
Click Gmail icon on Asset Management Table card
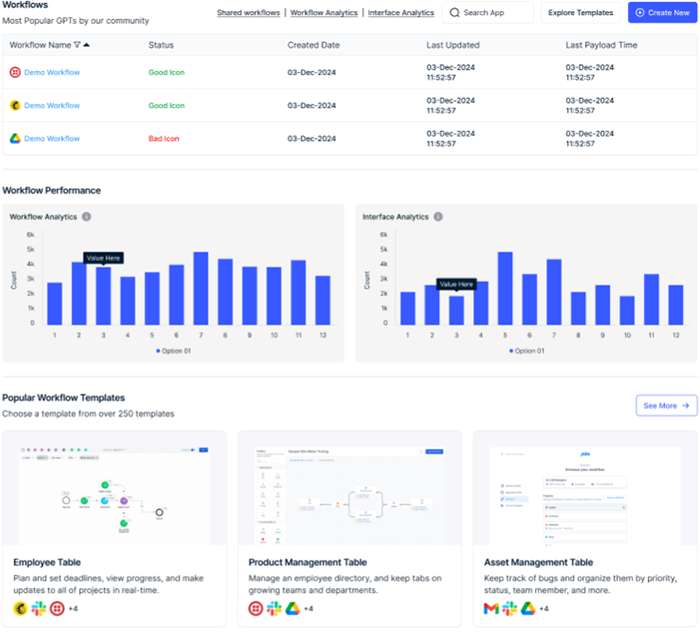click(x=491, y=608)
